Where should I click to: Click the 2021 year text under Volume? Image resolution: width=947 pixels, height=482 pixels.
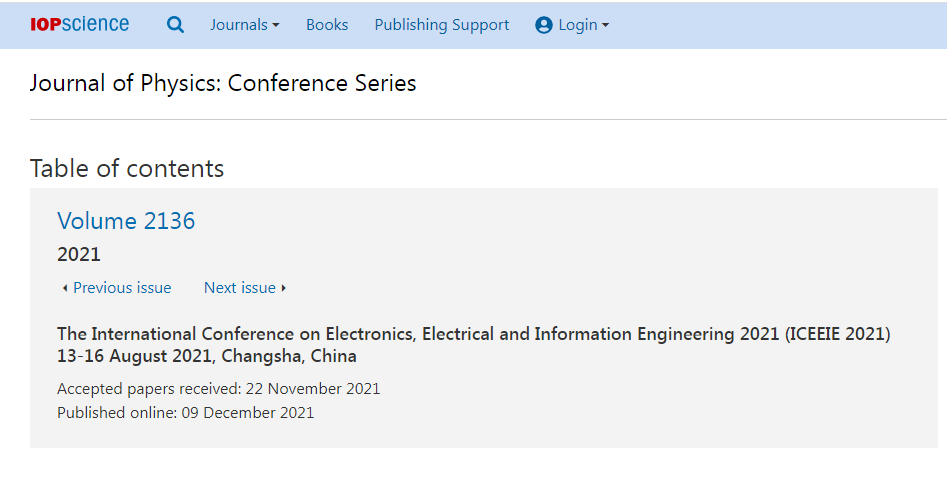(79, 254)
